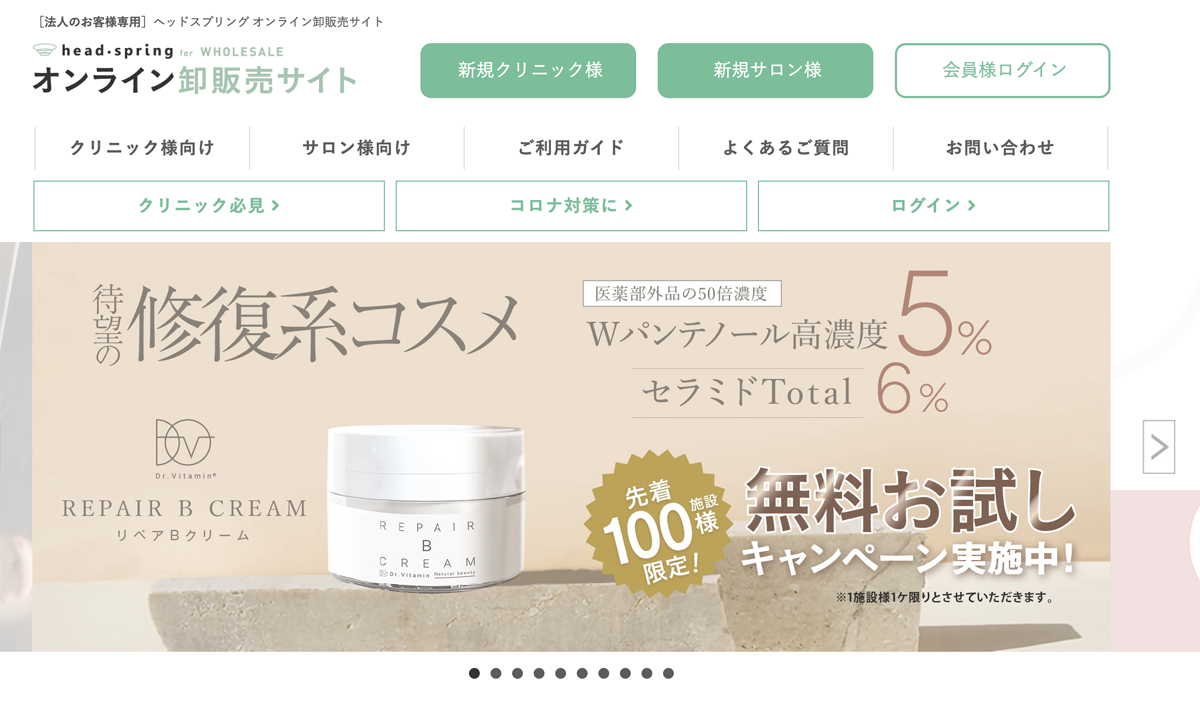Jump to the last carousel dot
The height and width of the screenshot is (717, 1200).
pos(668,673)
